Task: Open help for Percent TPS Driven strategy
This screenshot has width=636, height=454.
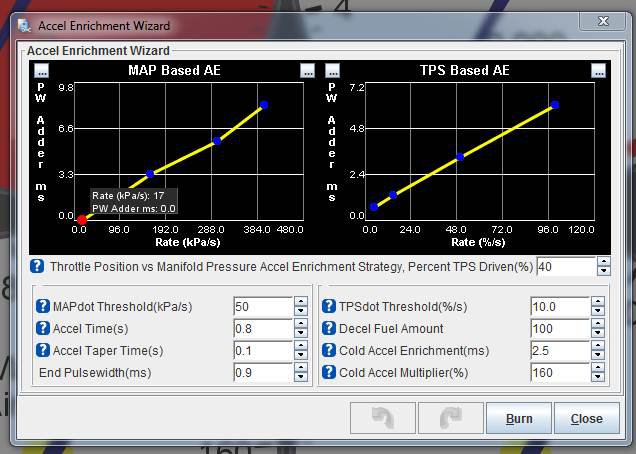Action: click(37, 266)
